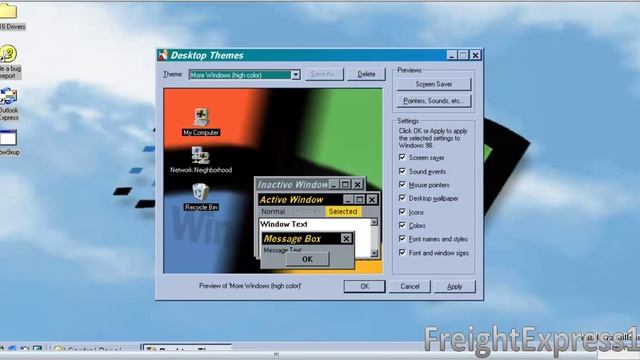Viewport: 640px width, 360px height.
Task: Click the Normal menu item in preview
Action: point(273,211)
